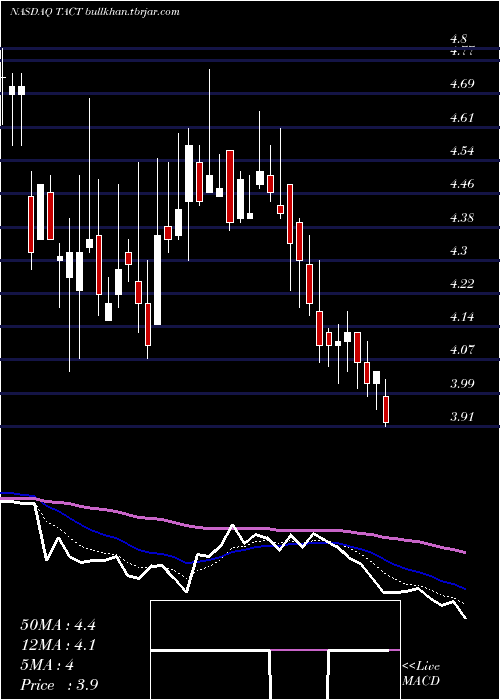Screen dimensions: 500x700
Task: Click the 3.91 price axis label
Action: [x=462, y=417]
